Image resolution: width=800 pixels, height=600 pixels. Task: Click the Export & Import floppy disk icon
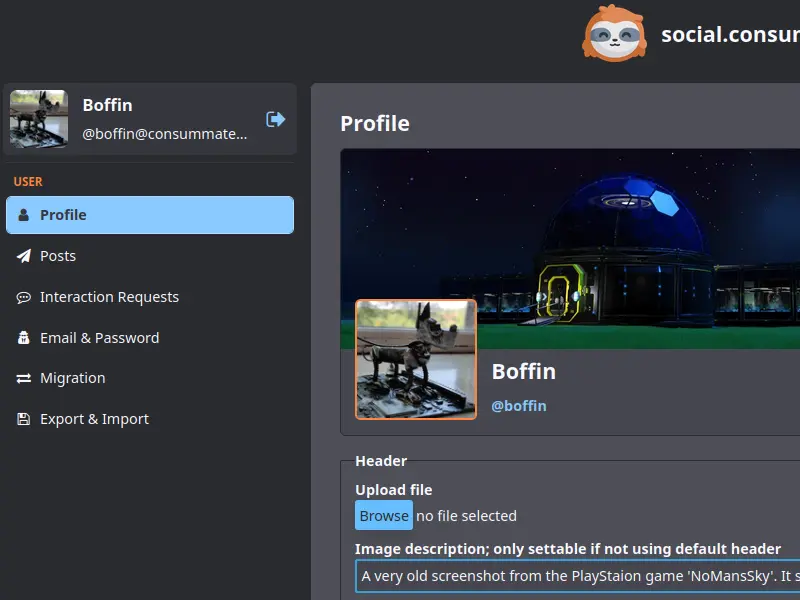click(24, 419)
